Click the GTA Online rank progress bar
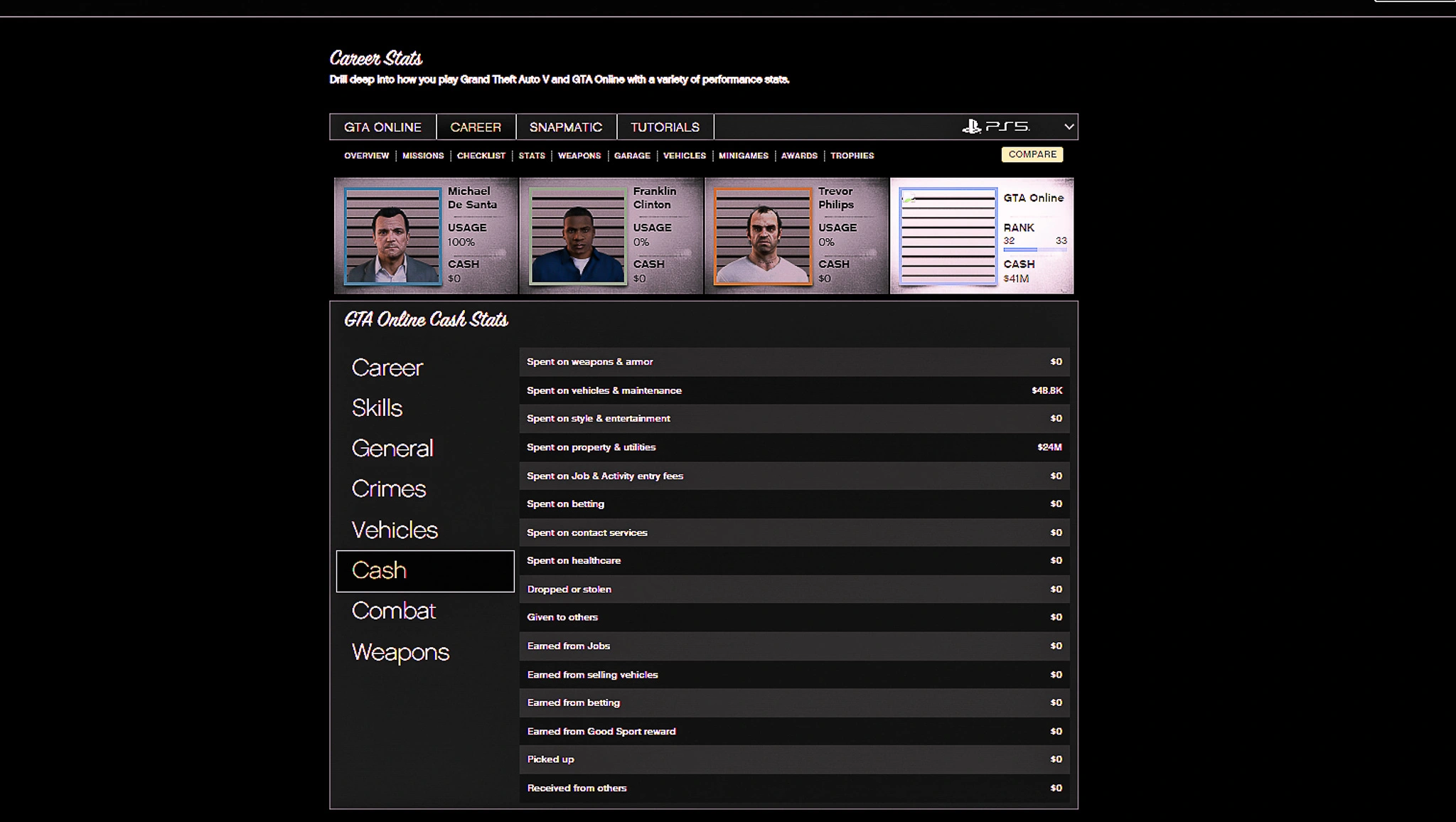 (x=1034, y=250)
